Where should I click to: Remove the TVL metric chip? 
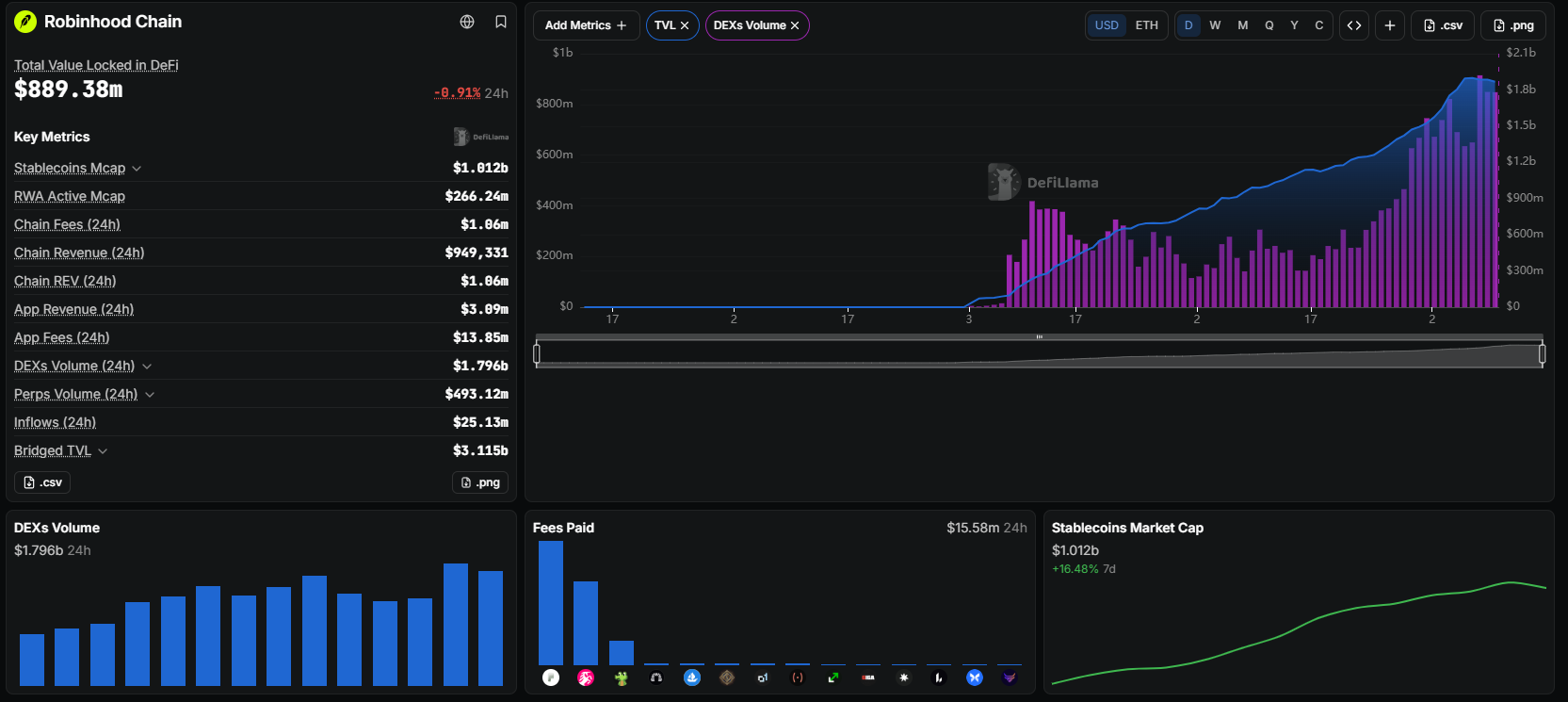pos(685,25)
